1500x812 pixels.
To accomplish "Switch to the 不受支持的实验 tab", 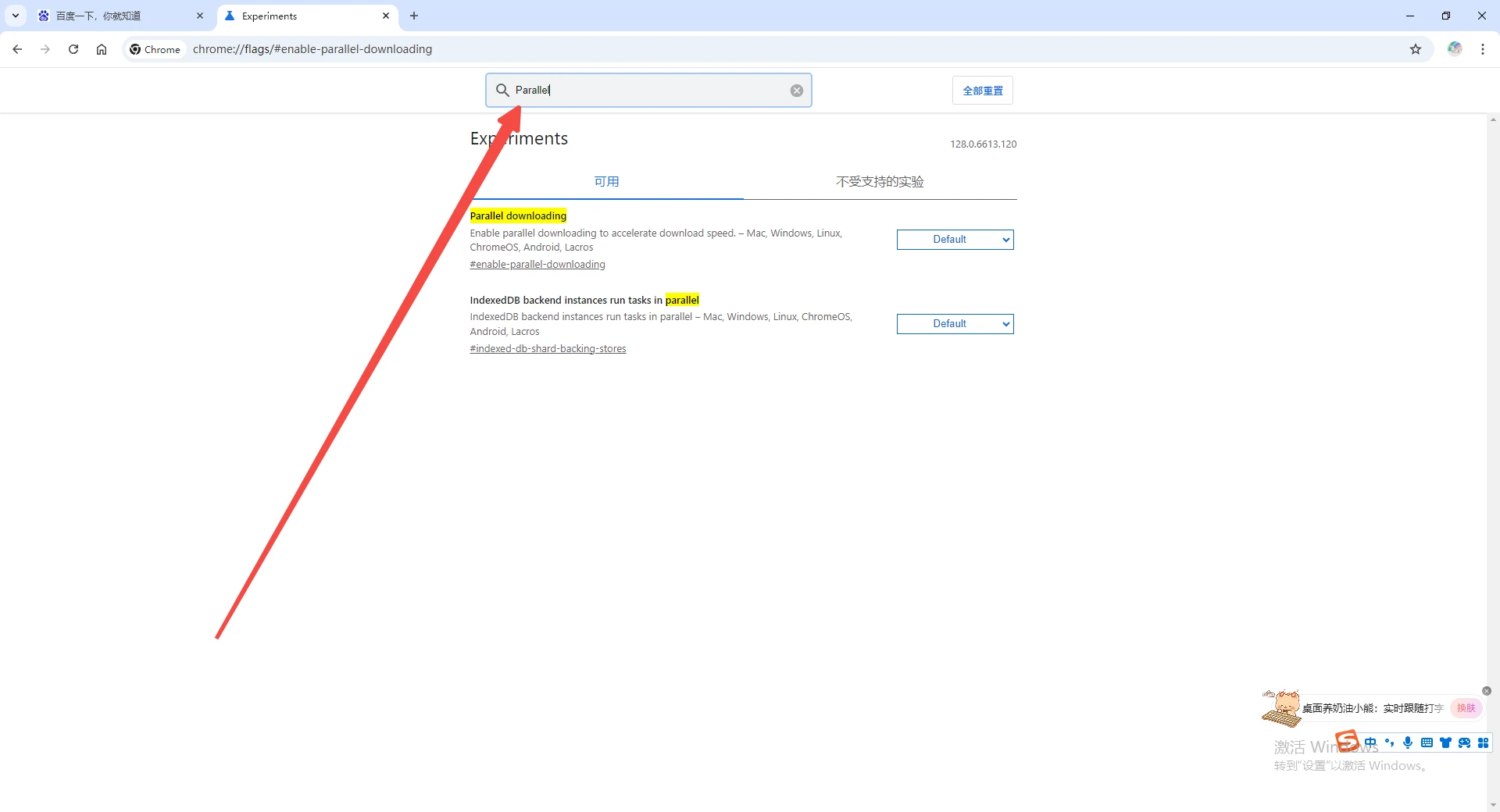I will [x=880, y=182].
